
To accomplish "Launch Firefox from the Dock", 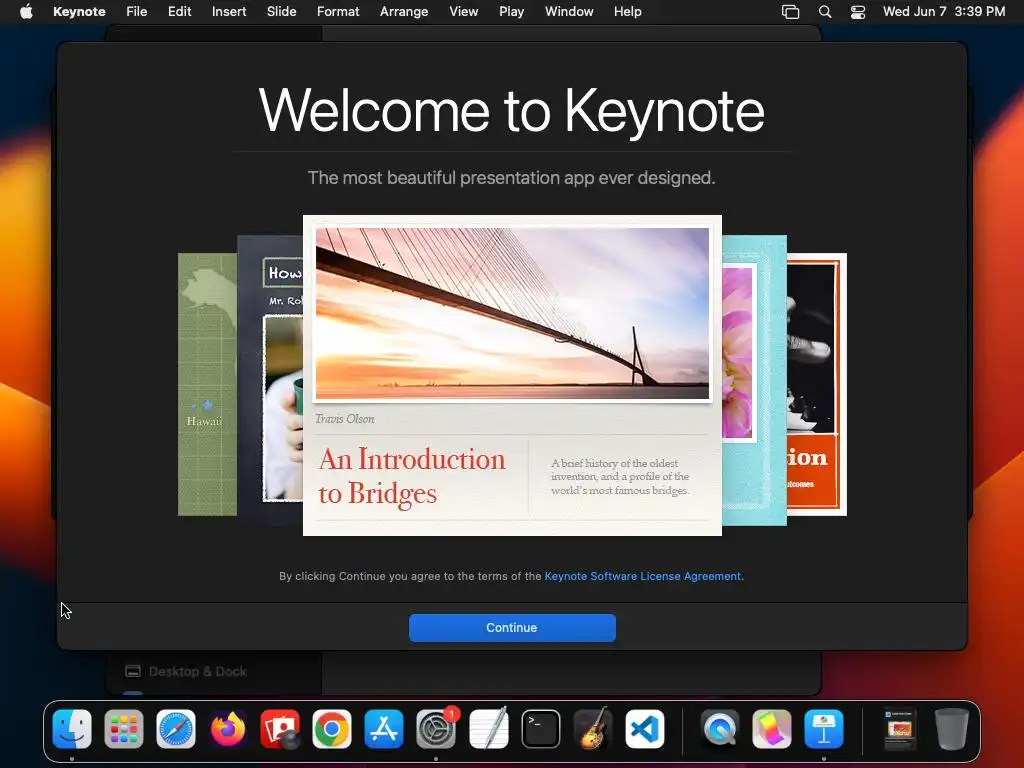I will click(x=228, y=729).
